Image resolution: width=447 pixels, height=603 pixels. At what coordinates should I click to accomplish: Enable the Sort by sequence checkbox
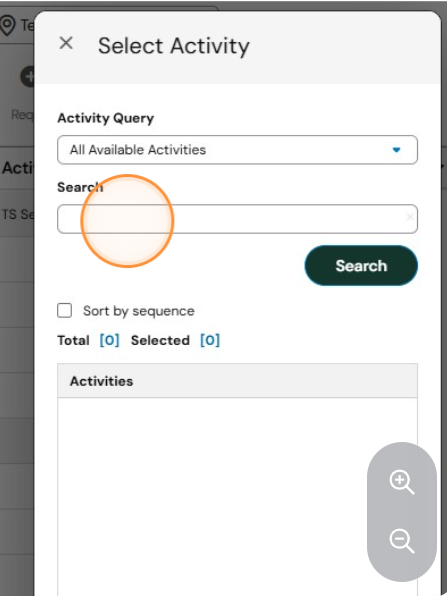tap(65, 310)
